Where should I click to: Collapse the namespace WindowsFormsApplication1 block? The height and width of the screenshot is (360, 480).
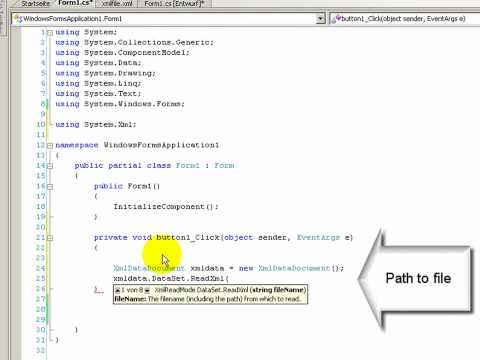click(50, 145)
